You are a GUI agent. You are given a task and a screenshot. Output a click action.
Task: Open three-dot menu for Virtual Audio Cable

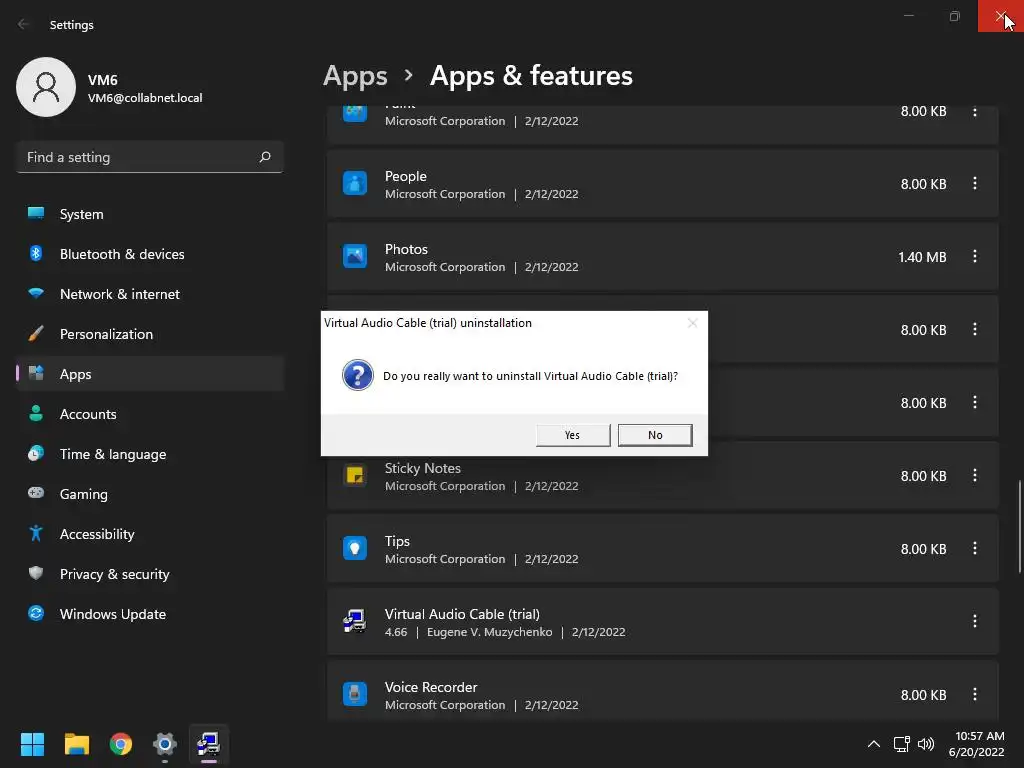click(974, 621)
